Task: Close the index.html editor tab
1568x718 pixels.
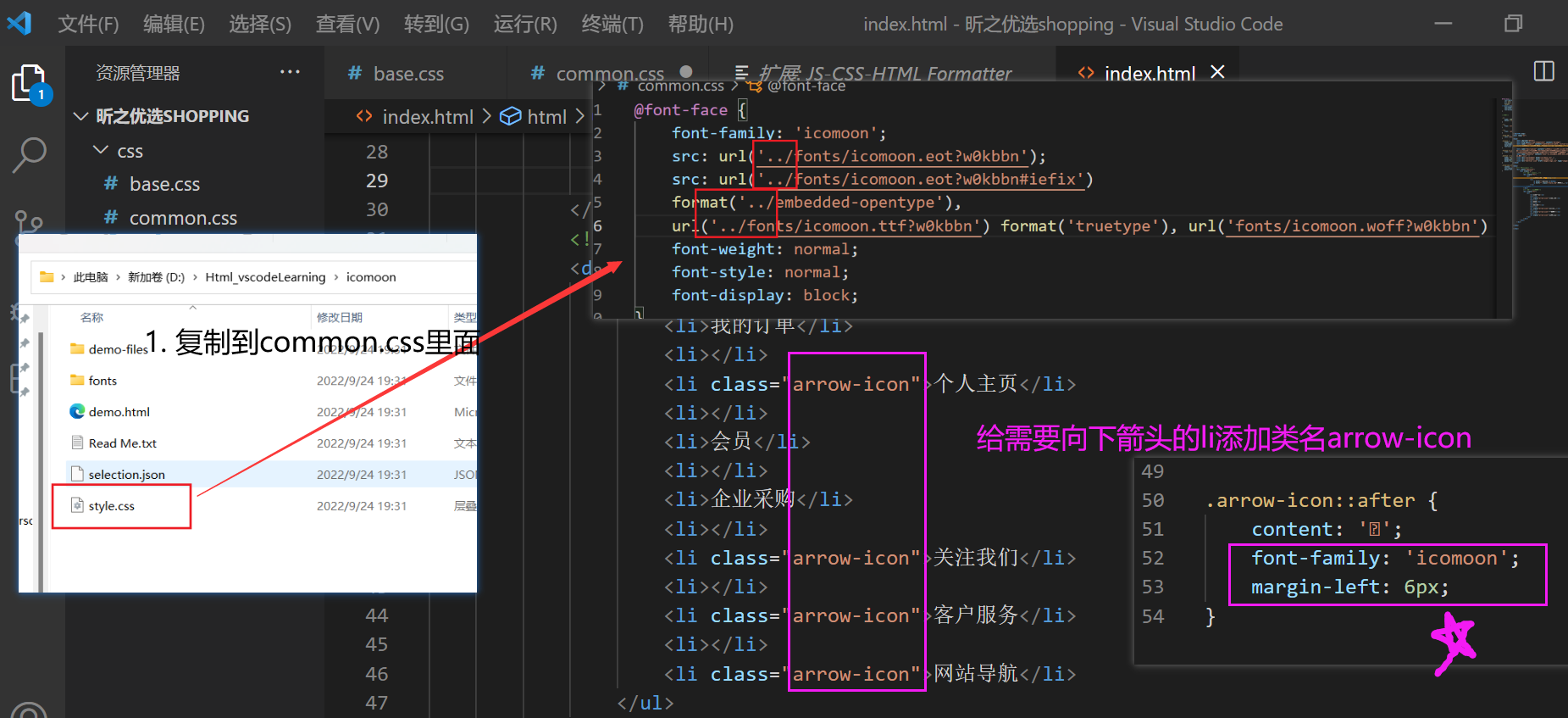Action: tap(1217, 72)
